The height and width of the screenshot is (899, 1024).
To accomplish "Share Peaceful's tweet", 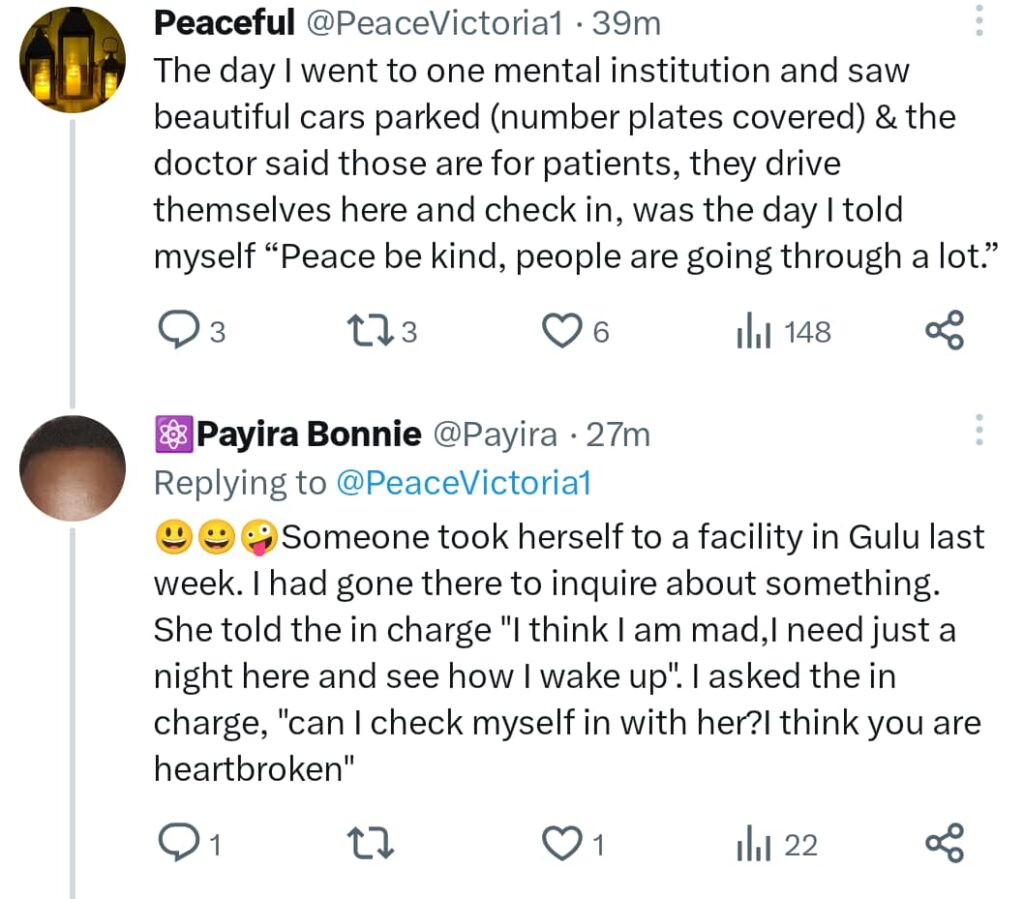I will pyautogui.click(x=944, y=331).
